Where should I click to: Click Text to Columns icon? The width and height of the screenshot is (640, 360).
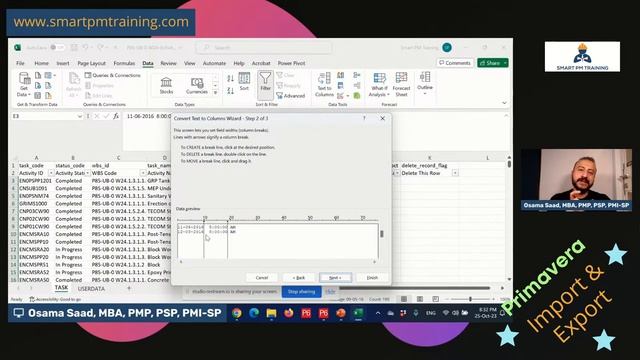tap(324, 84)
